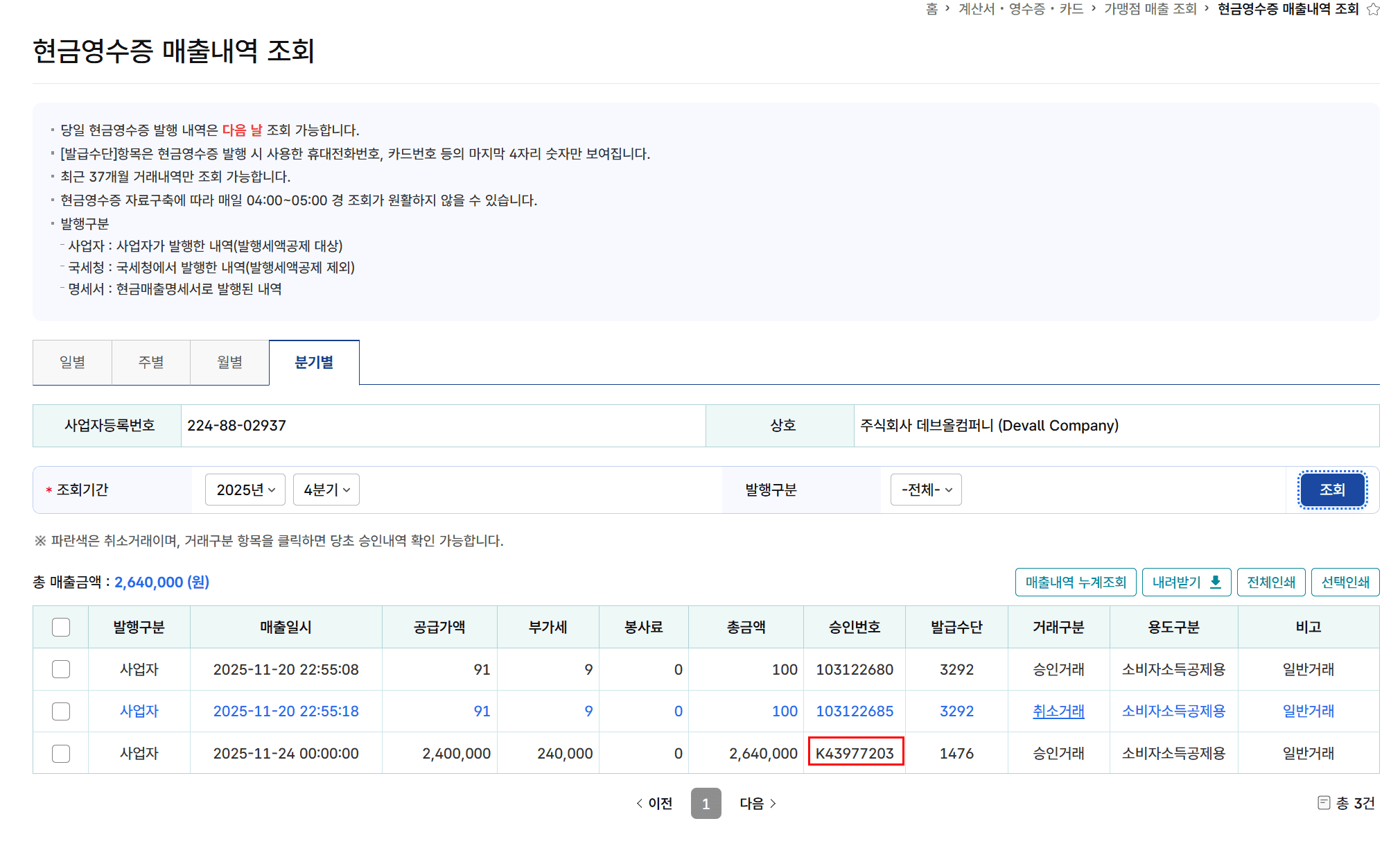Viewport: 1400px width, 846px height.
Task: Switch to the 일별 tab
Action: [72, 362]
